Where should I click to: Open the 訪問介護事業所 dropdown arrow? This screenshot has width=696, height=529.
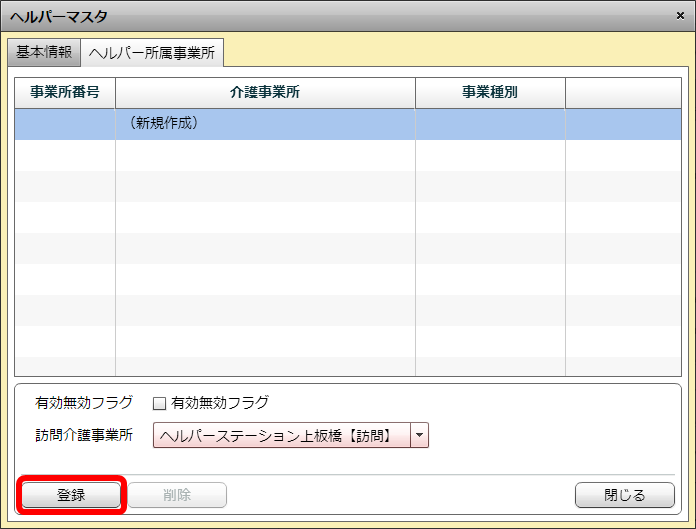click(x=419, y=434)
